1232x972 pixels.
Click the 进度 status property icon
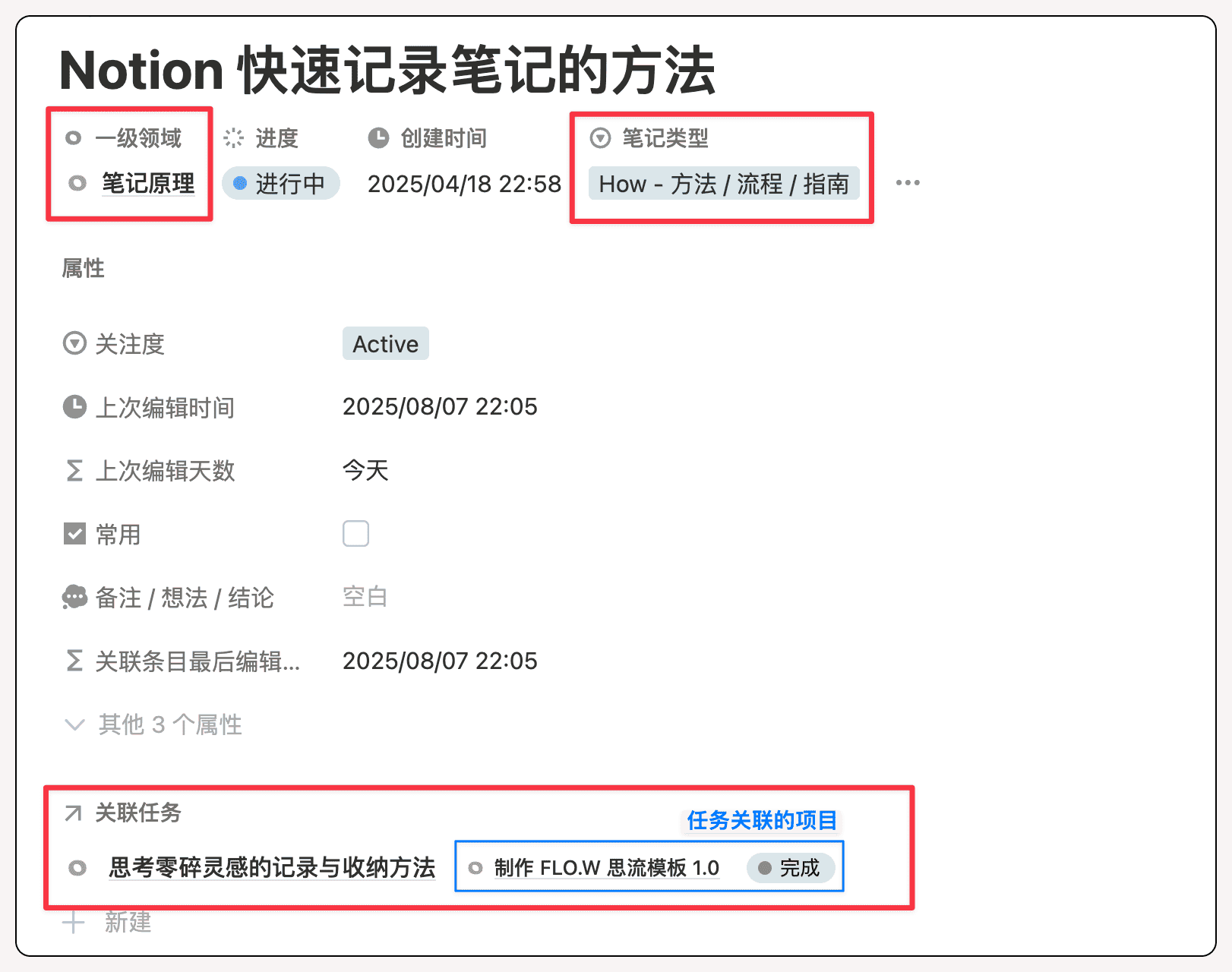pos(233,138)
